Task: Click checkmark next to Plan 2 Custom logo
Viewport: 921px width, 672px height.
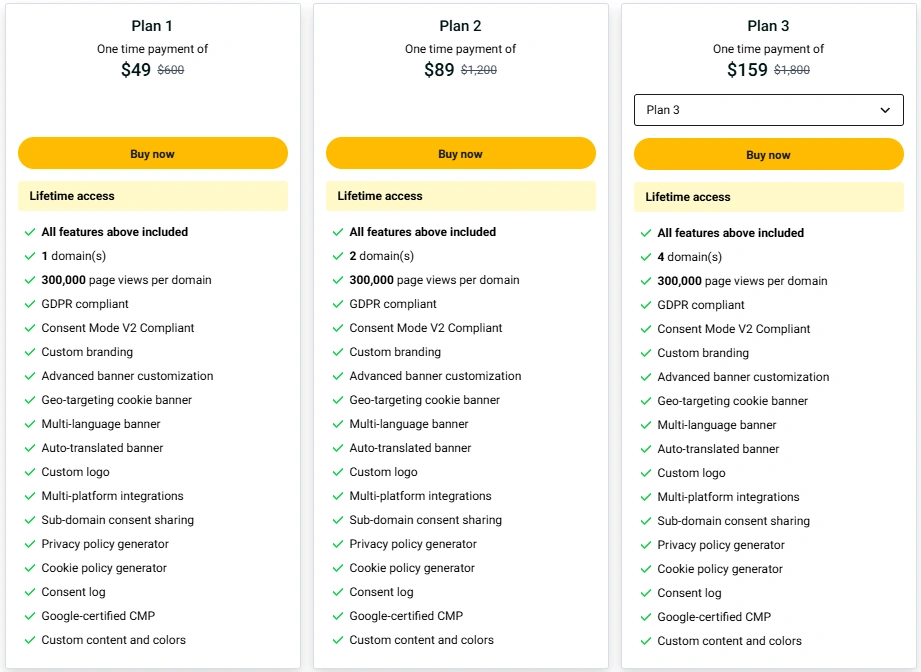Action: coord(338,472)
